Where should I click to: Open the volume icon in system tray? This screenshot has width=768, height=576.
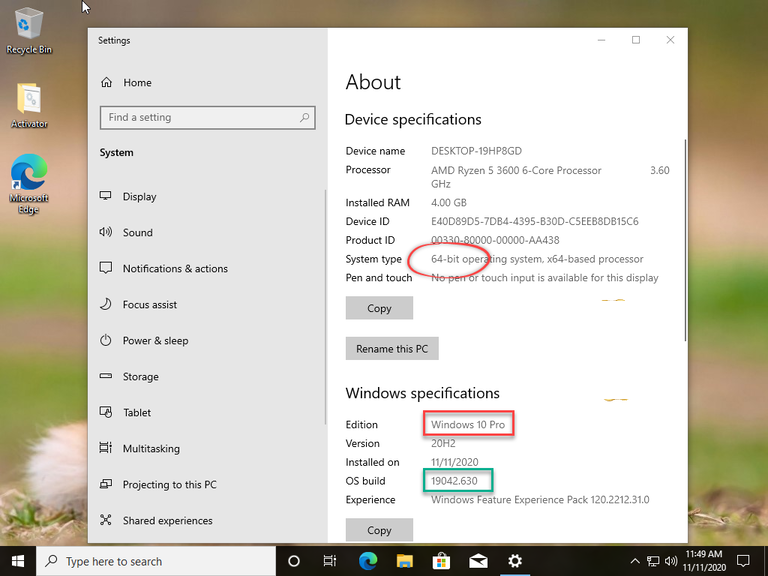coord(671,561)
